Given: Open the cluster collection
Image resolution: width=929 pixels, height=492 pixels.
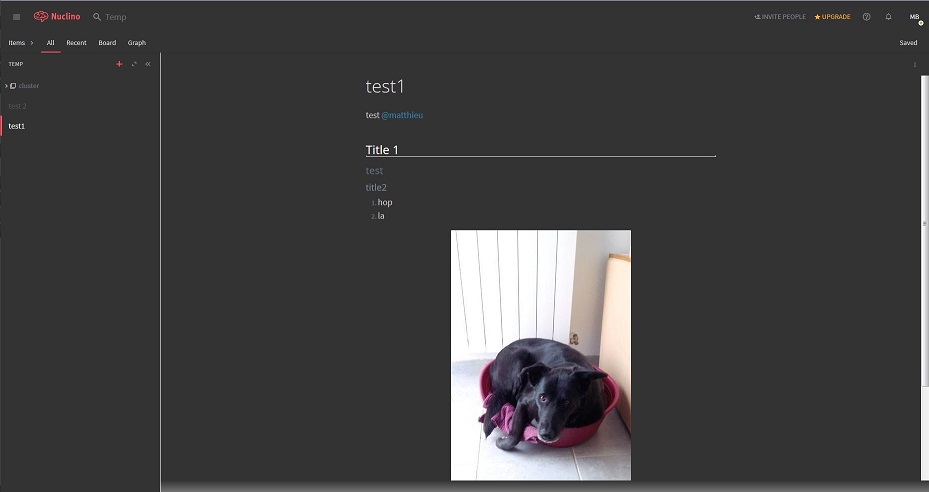Looking at the screenshot, I should coord(28,86).
